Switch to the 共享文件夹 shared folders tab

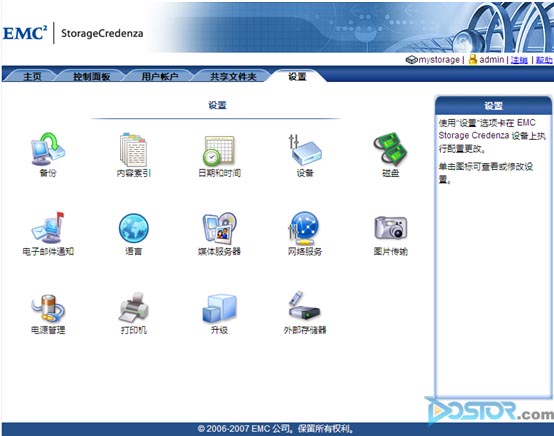click(233, 76)
